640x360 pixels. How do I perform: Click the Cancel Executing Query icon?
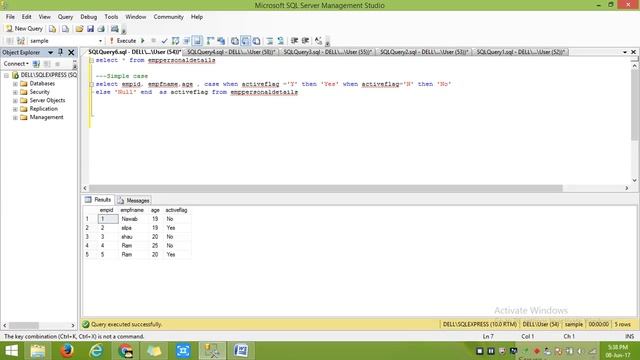coord(153,41)
